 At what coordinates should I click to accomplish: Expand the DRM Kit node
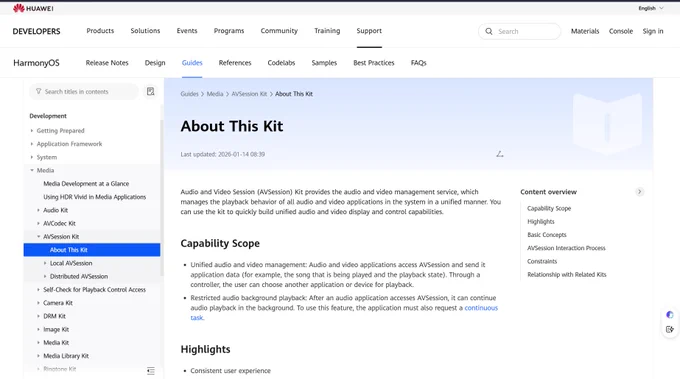click(x=38, y=316)
